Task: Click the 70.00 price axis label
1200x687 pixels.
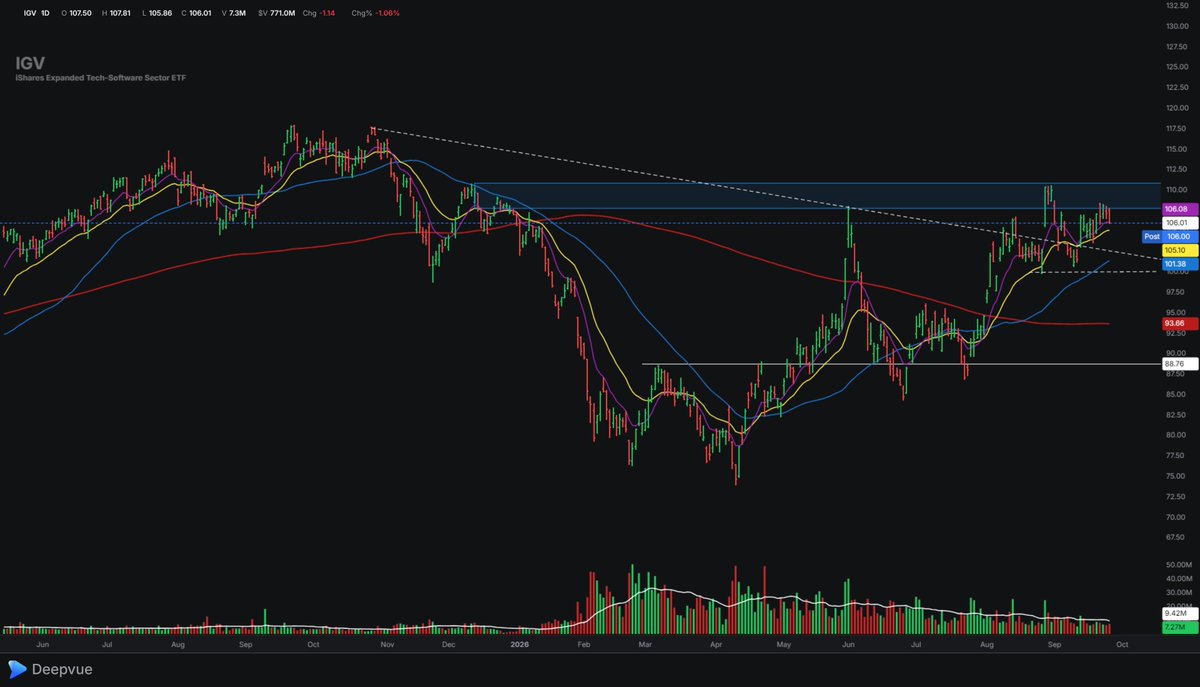Action: [x=1176, y=516]
